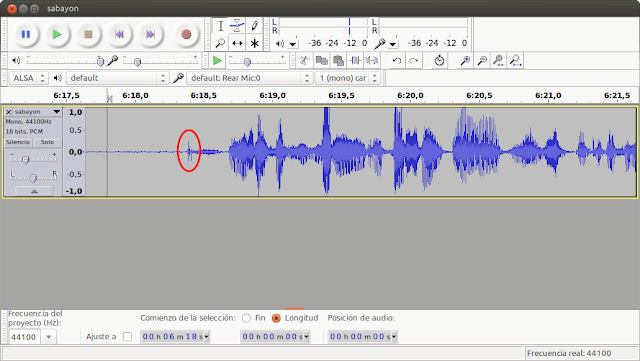Mute track with the Silencio button

click(18, 142)
